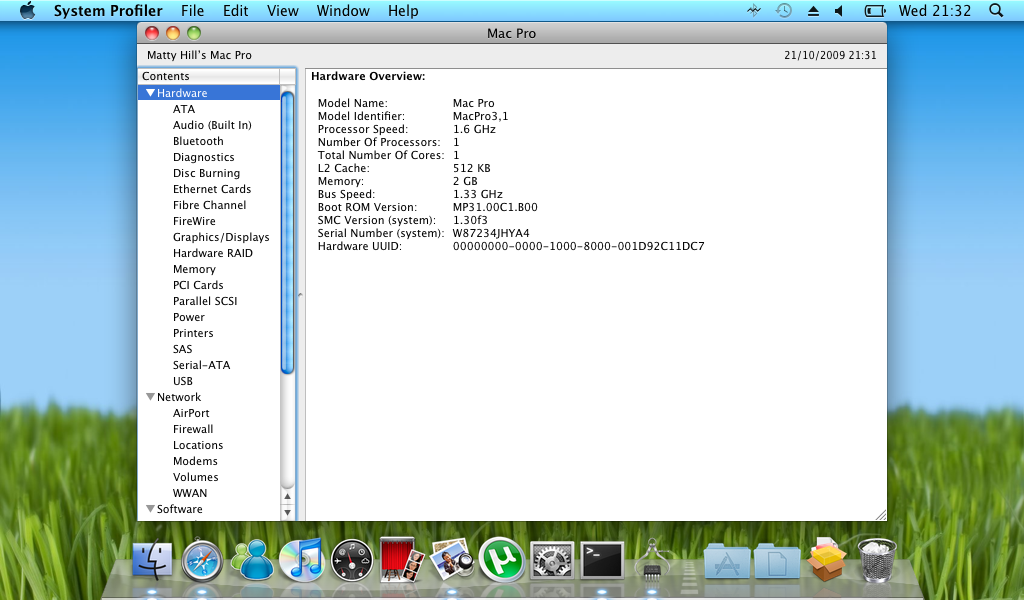
Task: Click the Boot ROM value MP31.00C1.B00
Action: (x=495, y=207)
